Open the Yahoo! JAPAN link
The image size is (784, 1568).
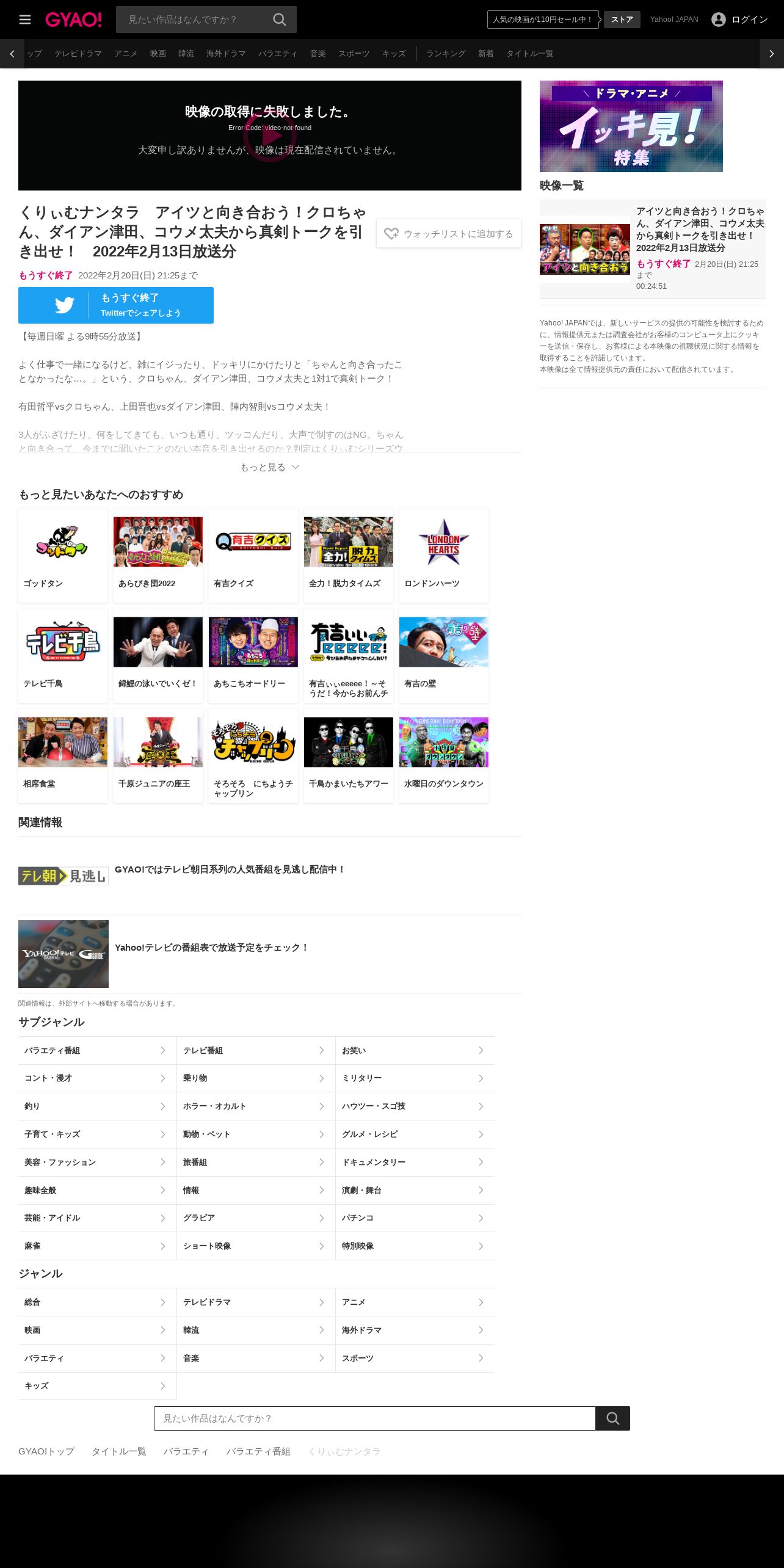click(x=674, y=20)
